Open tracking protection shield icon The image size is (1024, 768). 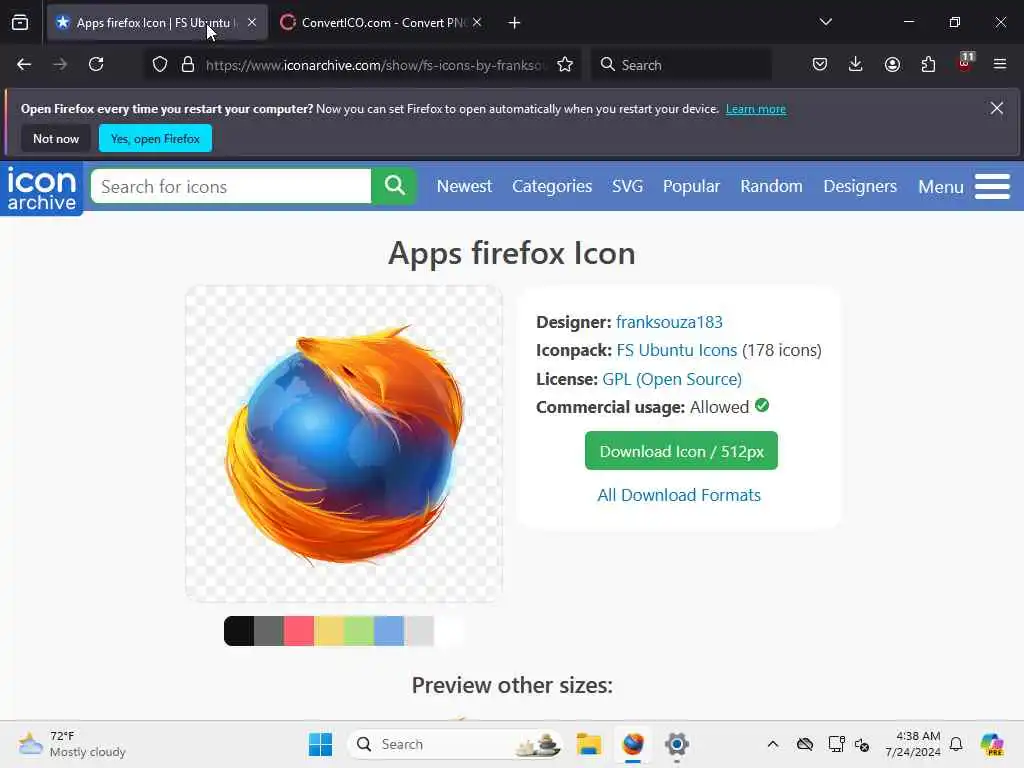coord(160,65)
